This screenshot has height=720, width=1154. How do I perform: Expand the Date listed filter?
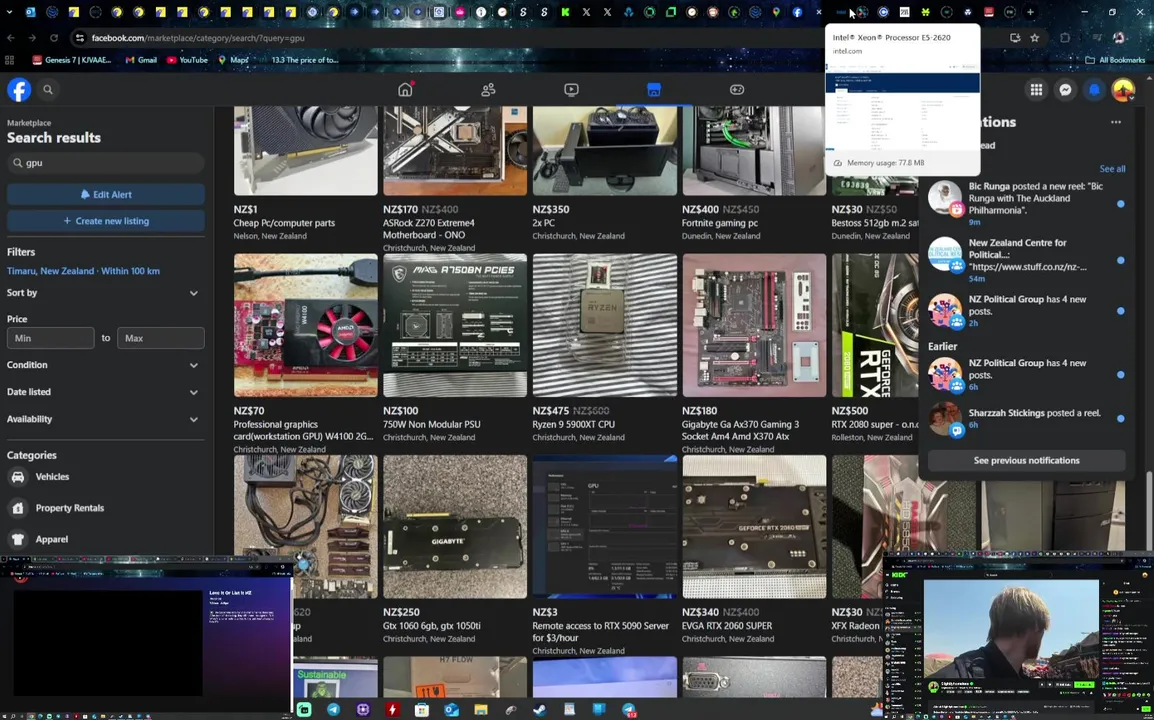pyautogui.click(x=103, y=392)
